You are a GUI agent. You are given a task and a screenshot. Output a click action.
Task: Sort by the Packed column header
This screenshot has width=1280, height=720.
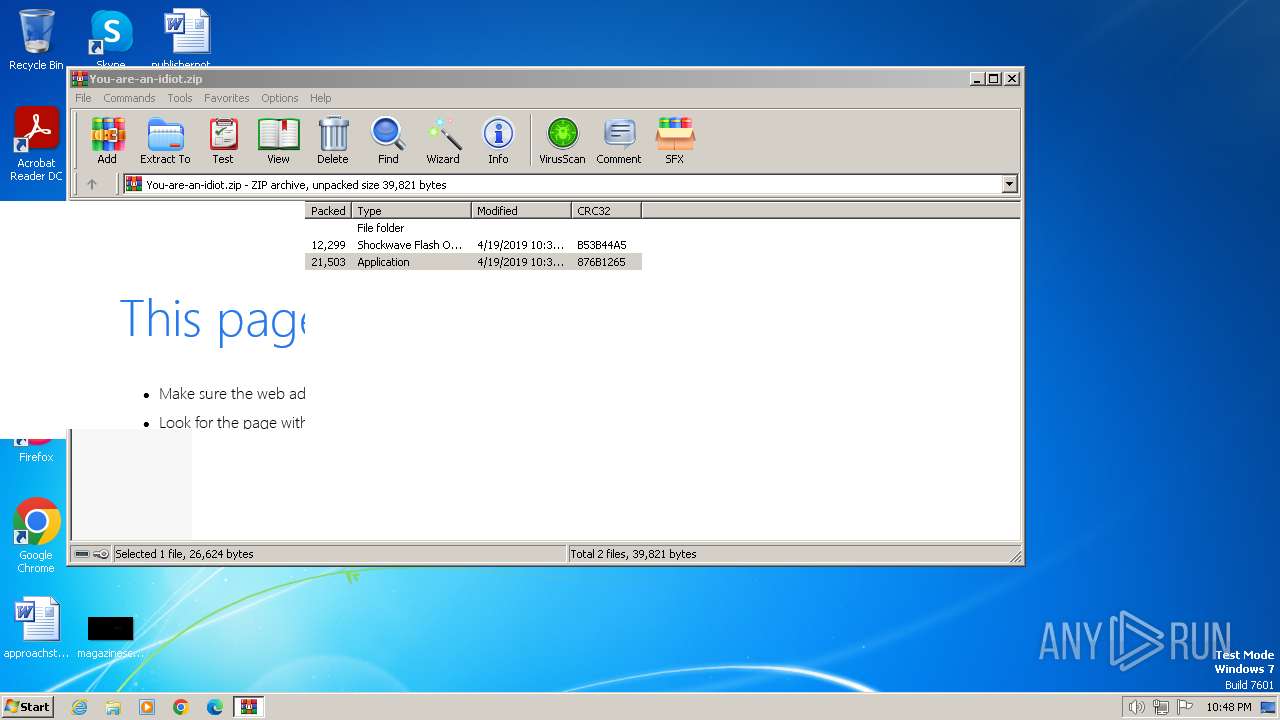(x=328, y=210)
